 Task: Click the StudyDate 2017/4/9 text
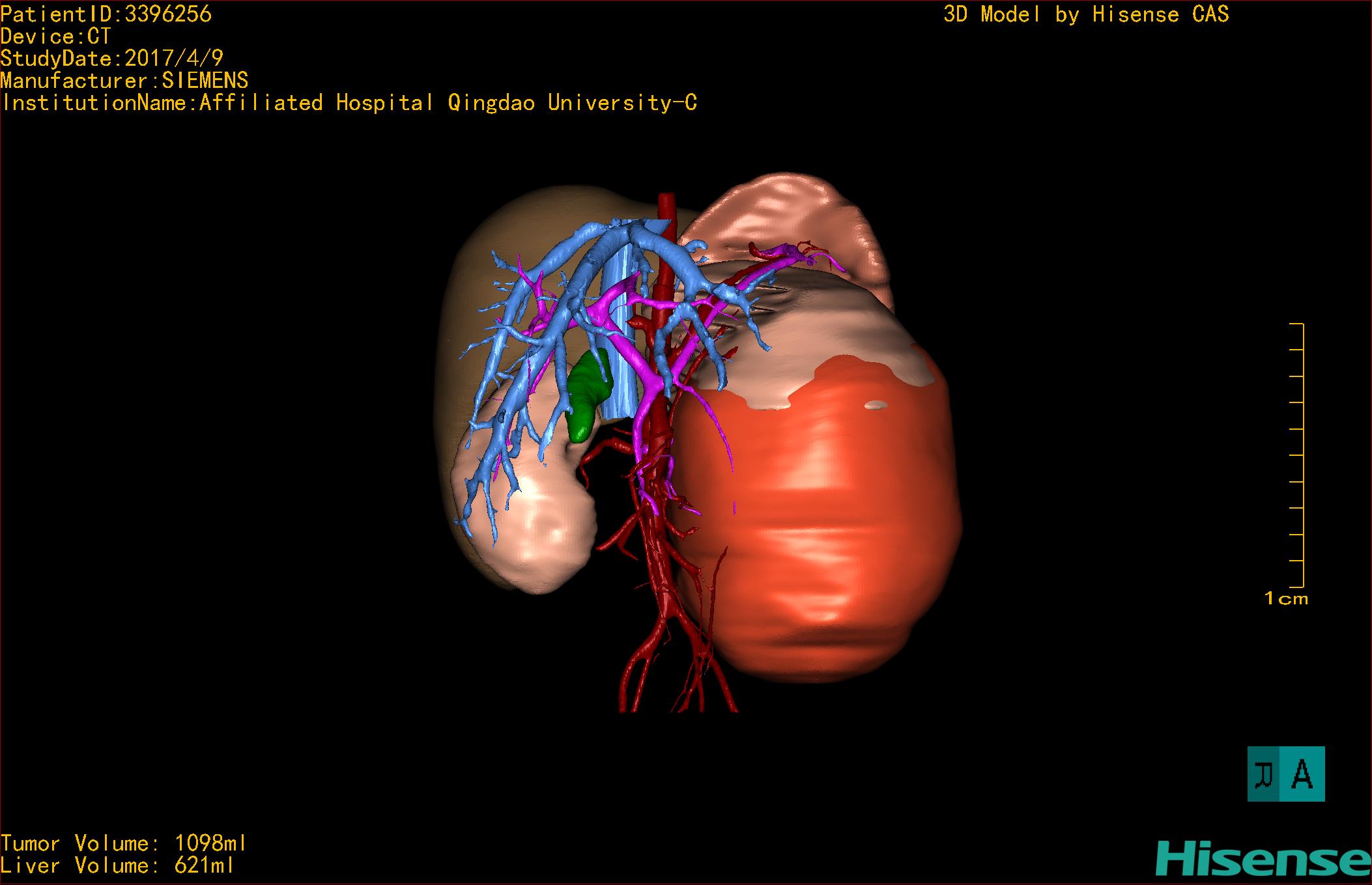(111, 59)
